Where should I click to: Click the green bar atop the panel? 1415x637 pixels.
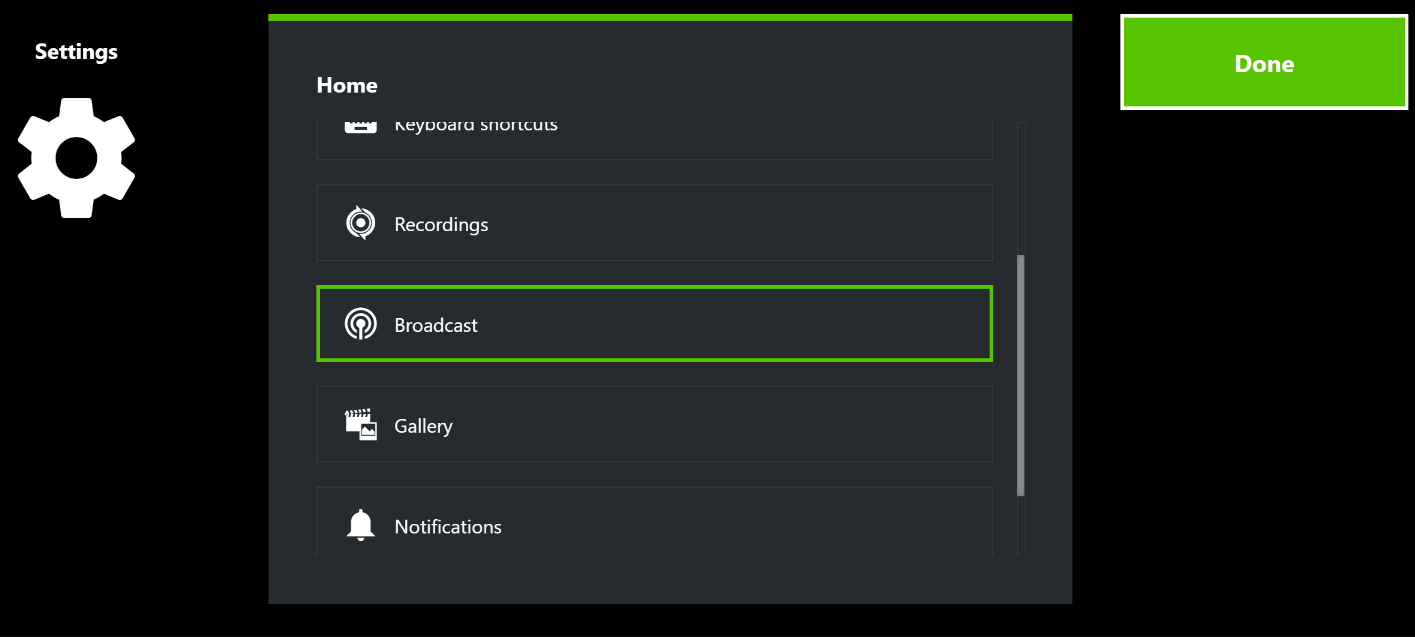[x=670, y=17]
